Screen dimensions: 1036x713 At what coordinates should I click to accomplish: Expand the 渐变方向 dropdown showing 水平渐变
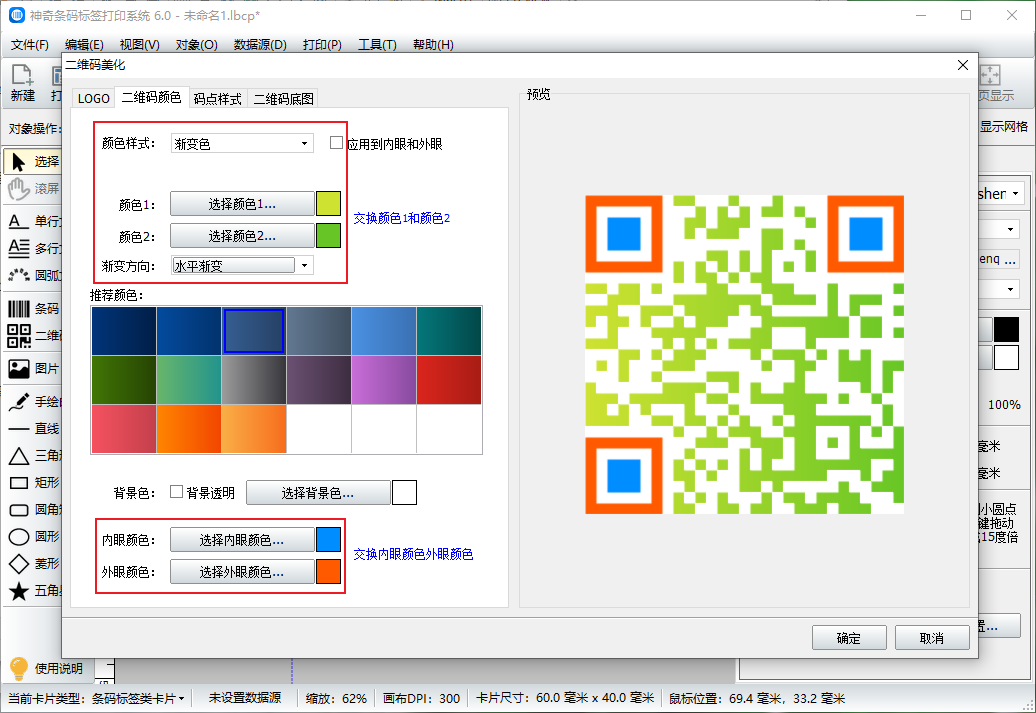[x=242, y=266]
